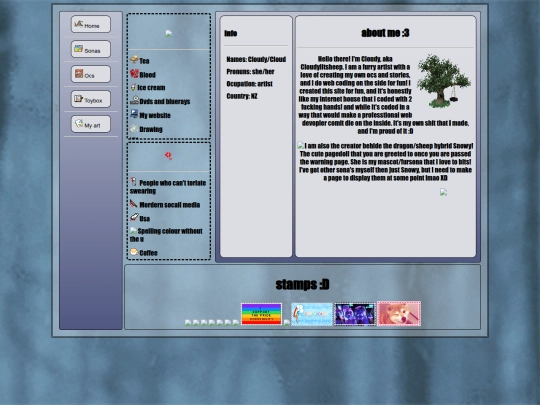Image resolution: width=540 pixels, height=405 pixels.
Task: Go to the Sonas page button
Action: coord(91,49)
